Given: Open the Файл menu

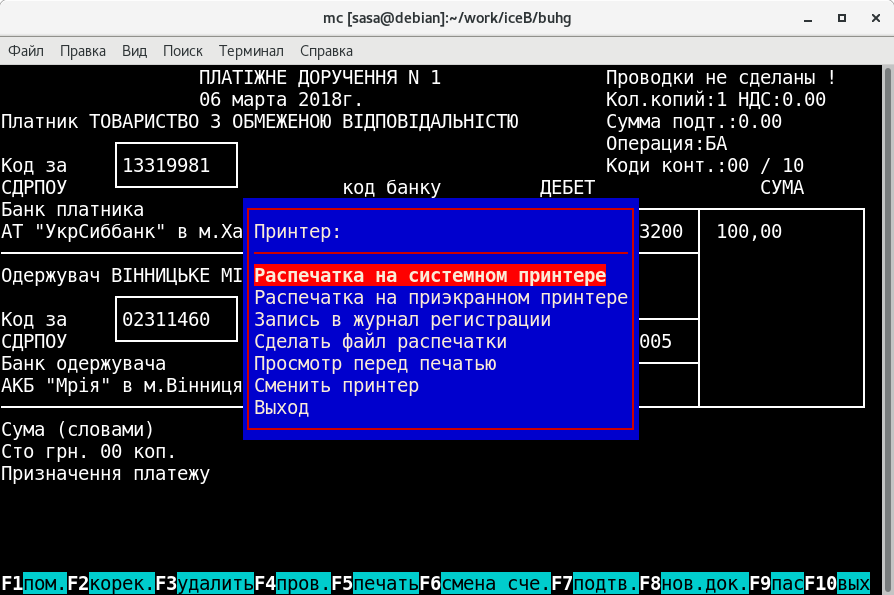Looking at the screenshot, I should point(26,51).
